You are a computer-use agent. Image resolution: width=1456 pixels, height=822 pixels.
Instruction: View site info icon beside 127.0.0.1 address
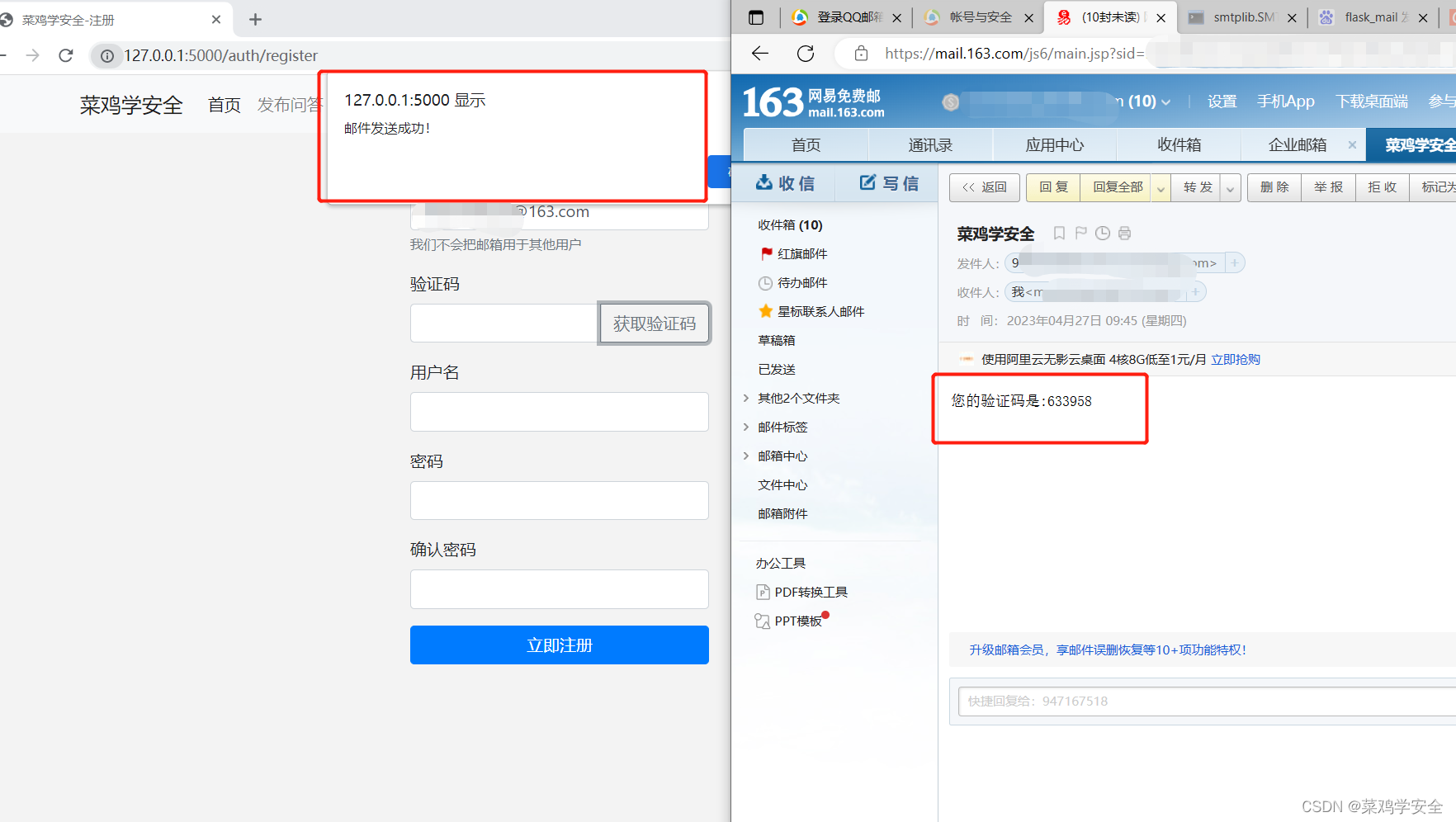(107, 55)
